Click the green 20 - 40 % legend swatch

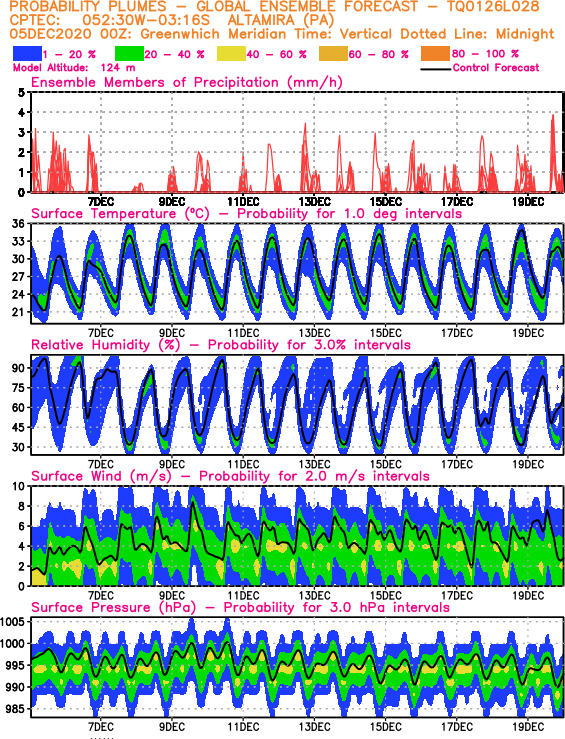pyautogui.click(x=129, y=54)
